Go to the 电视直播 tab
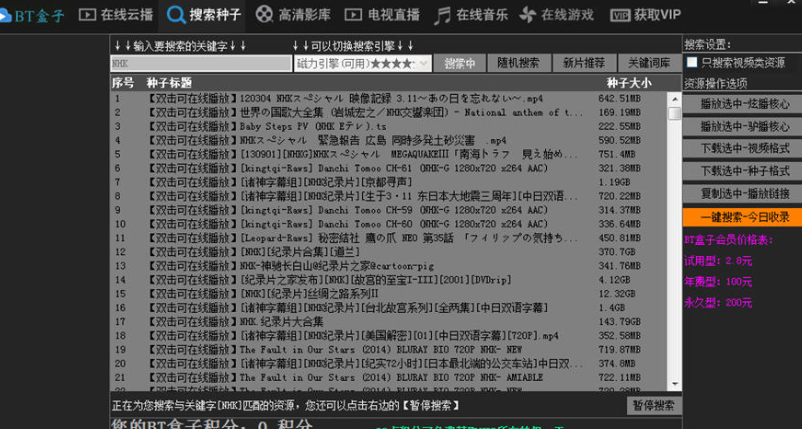Viewport: 802px width, 429px height. [x=383, y=15]
